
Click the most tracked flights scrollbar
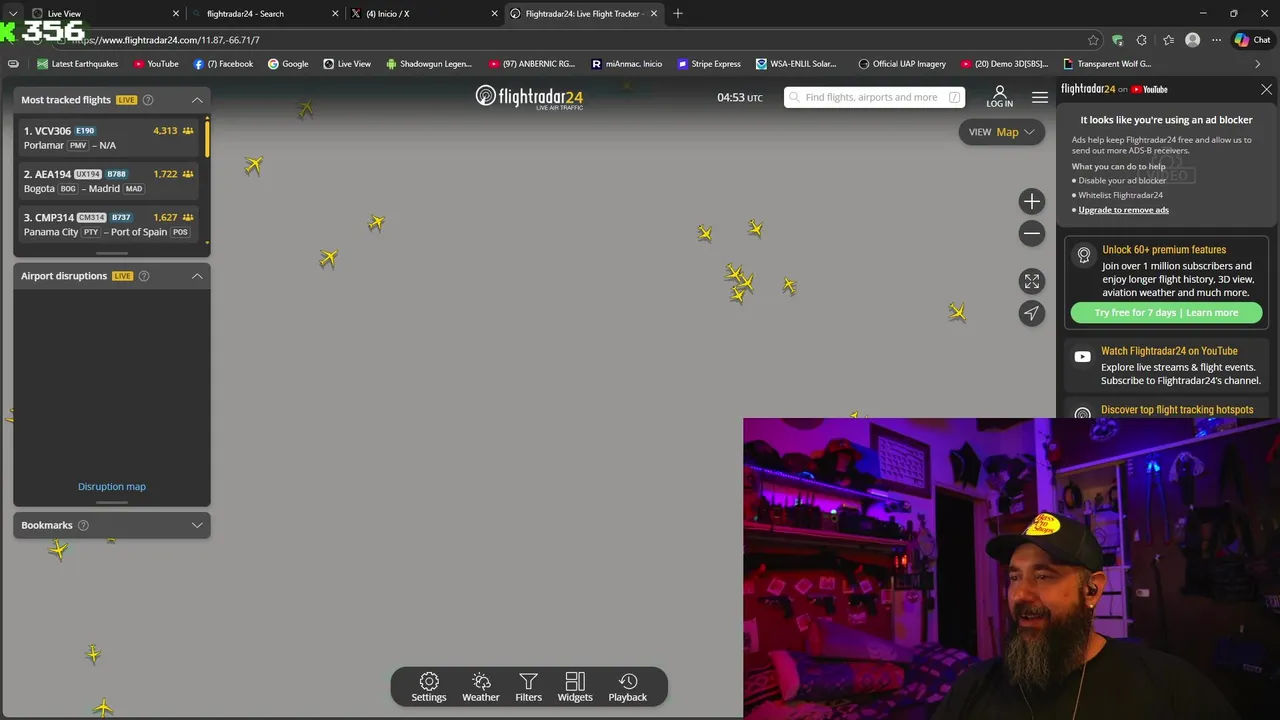(207, 137)
